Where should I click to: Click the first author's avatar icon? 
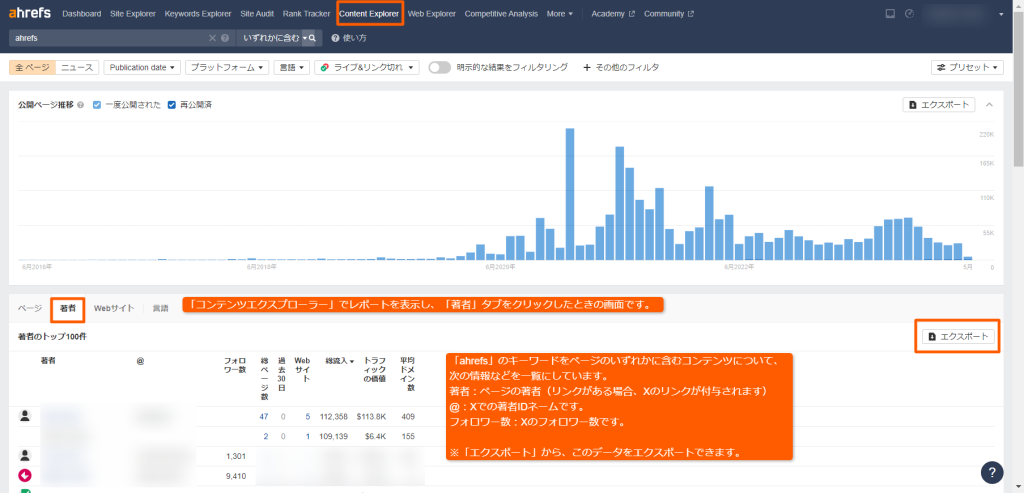(25, 416)
